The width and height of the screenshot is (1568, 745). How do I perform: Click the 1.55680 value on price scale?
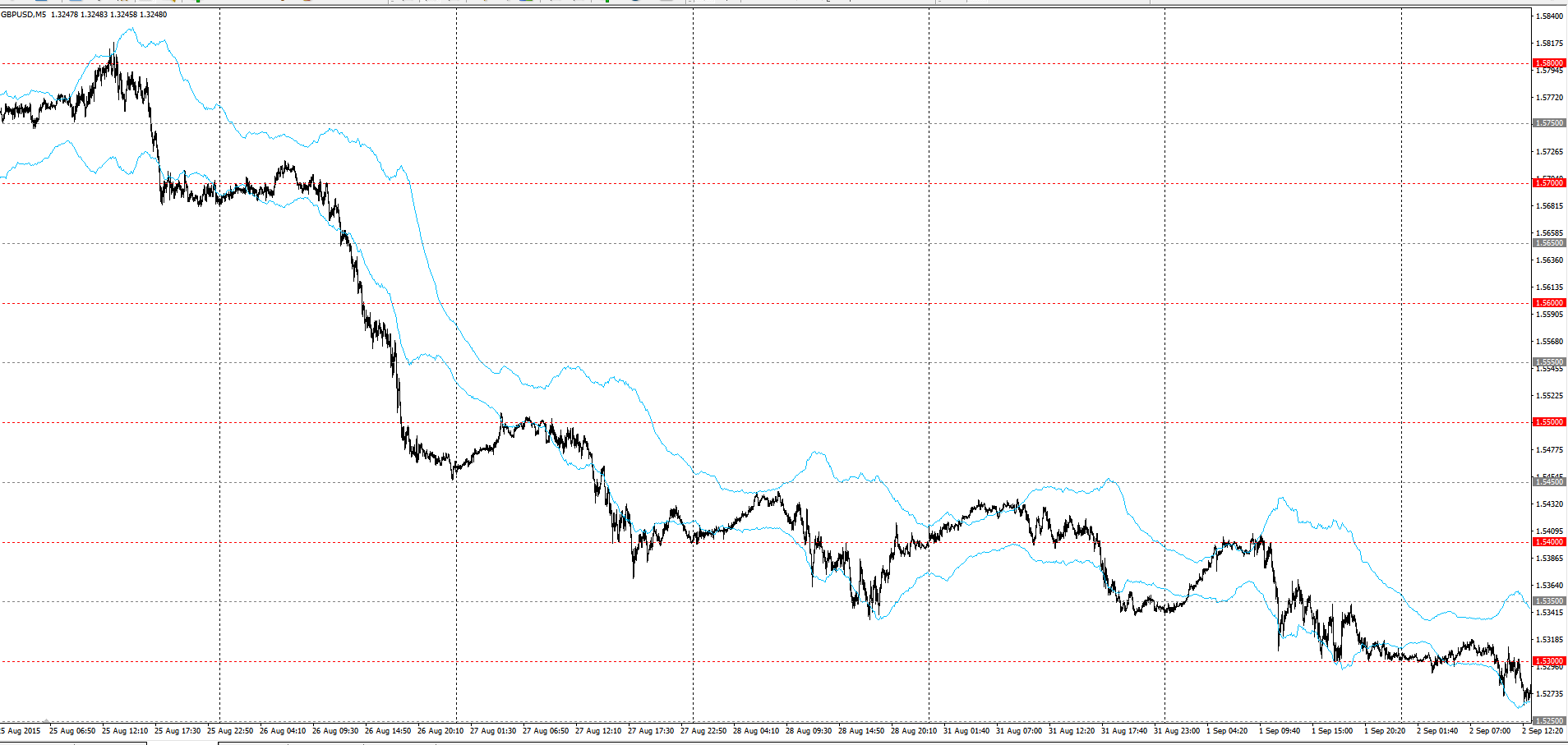pos(1550,342)
